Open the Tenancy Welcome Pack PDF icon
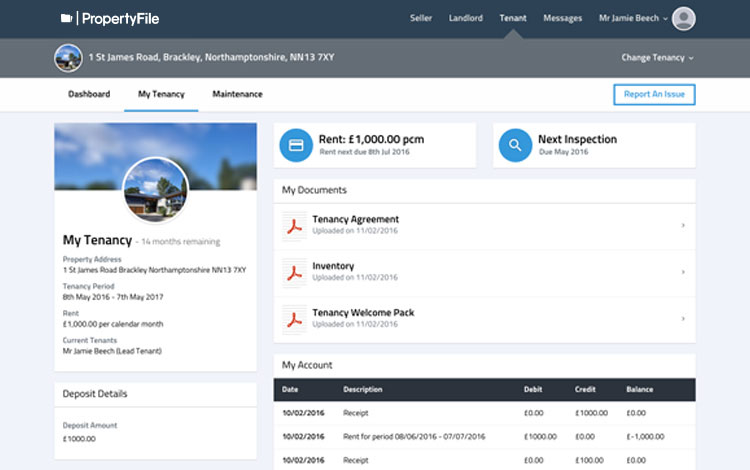750x470 pixels. 293,318
